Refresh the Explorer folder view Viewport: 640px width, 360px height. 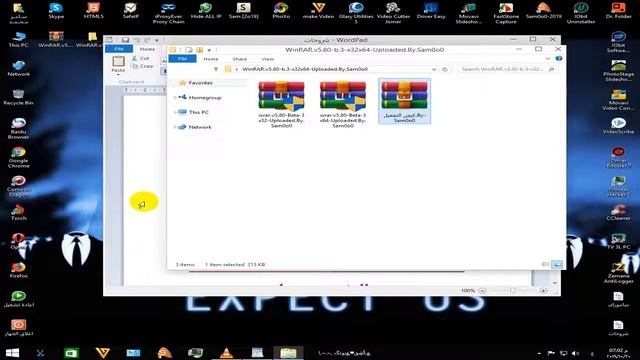point(445,69)
